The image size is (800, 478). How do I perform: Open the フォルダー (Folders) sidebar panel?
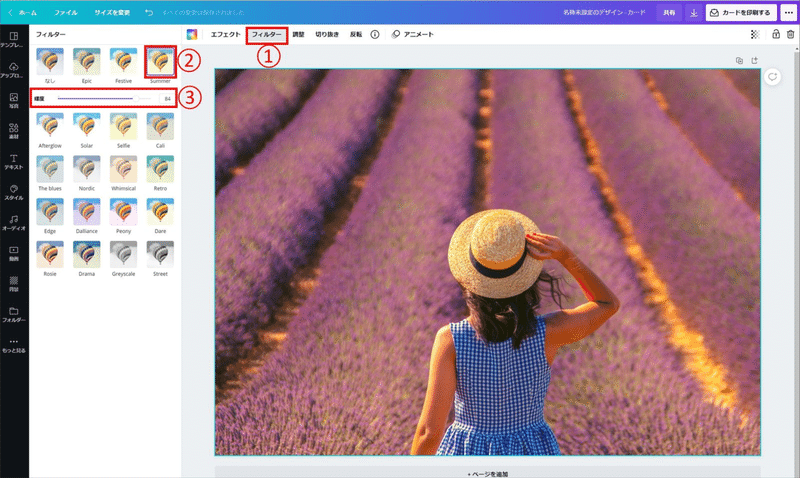click(x=14, y=315)
